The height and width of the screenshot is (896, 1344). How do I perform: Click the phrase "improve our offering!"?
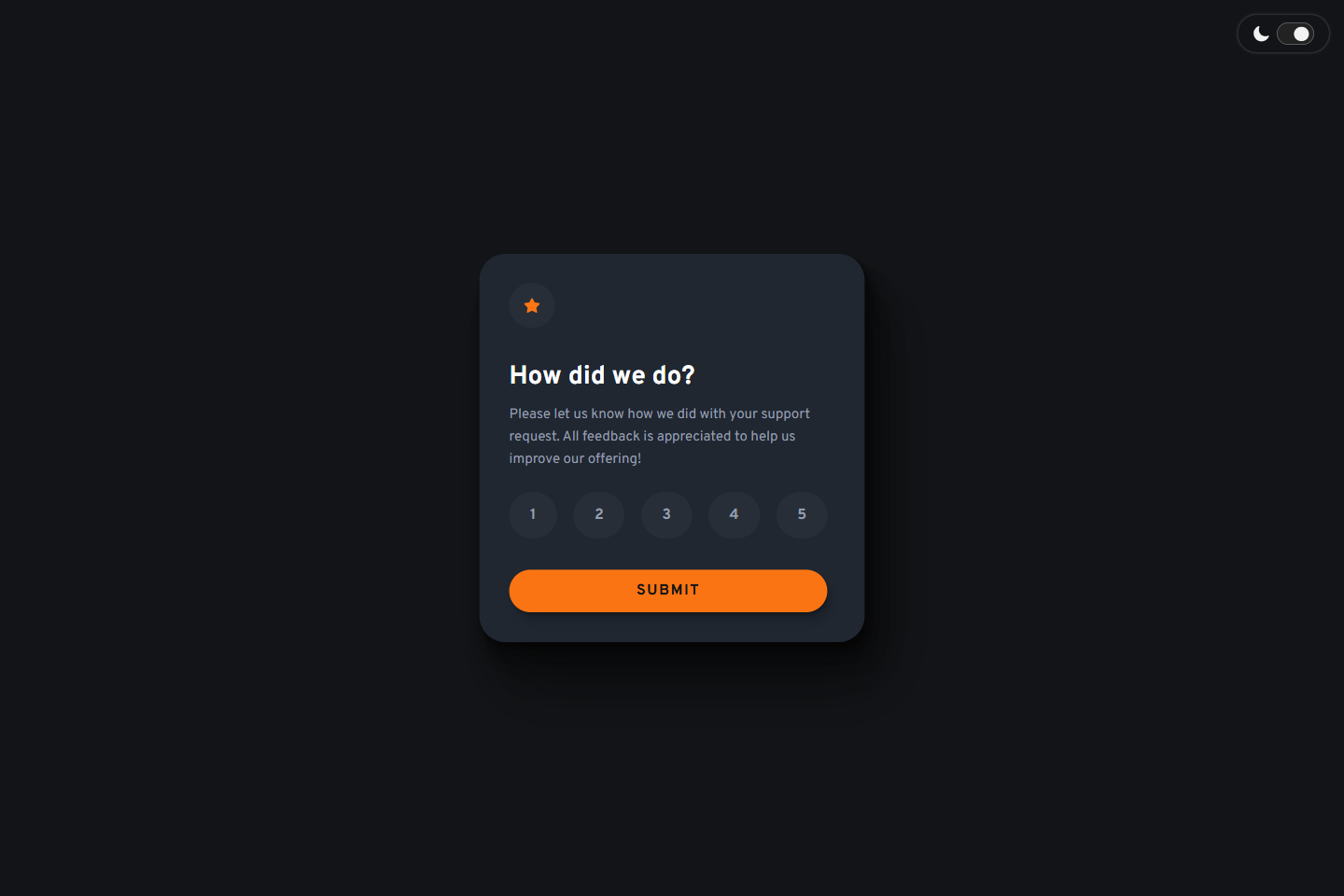pyautogui.click(x=575, y=458)
